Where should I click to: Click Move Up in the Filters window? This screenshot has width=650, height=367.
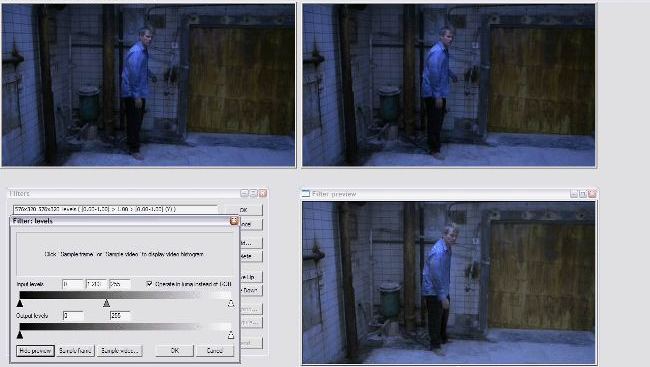point(251,277)
